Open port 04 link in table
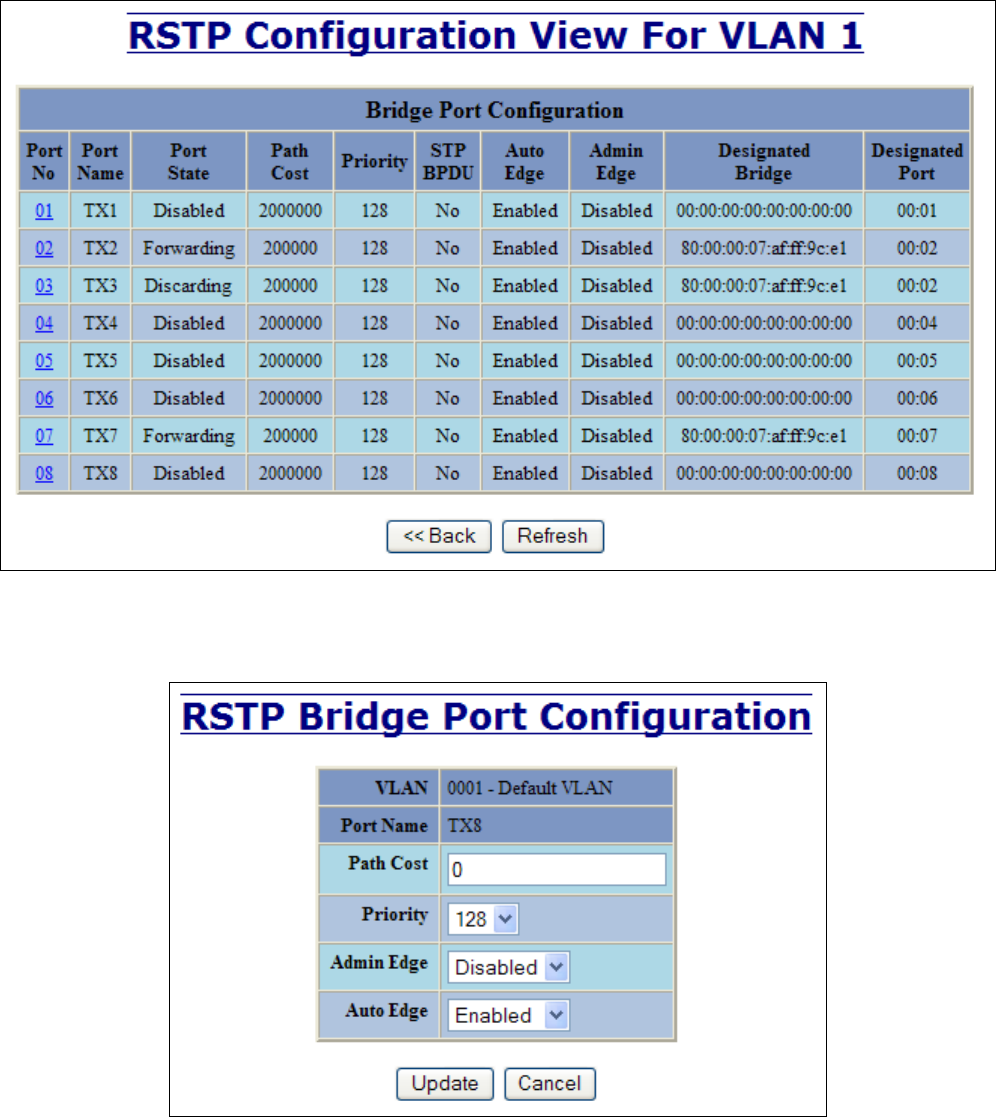 point(44,323)
